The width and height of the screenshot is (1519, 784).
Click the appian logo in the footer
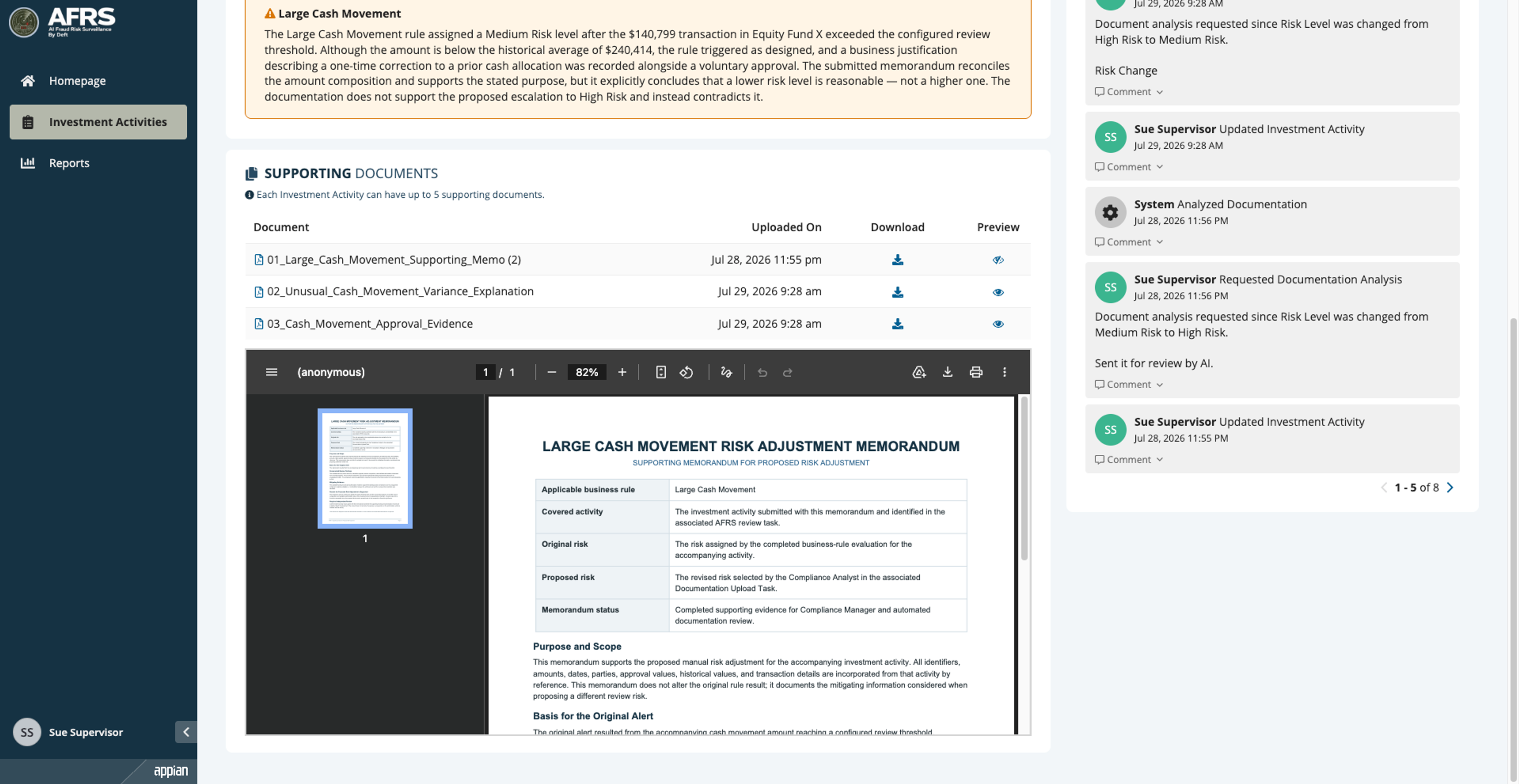point(171,771)
